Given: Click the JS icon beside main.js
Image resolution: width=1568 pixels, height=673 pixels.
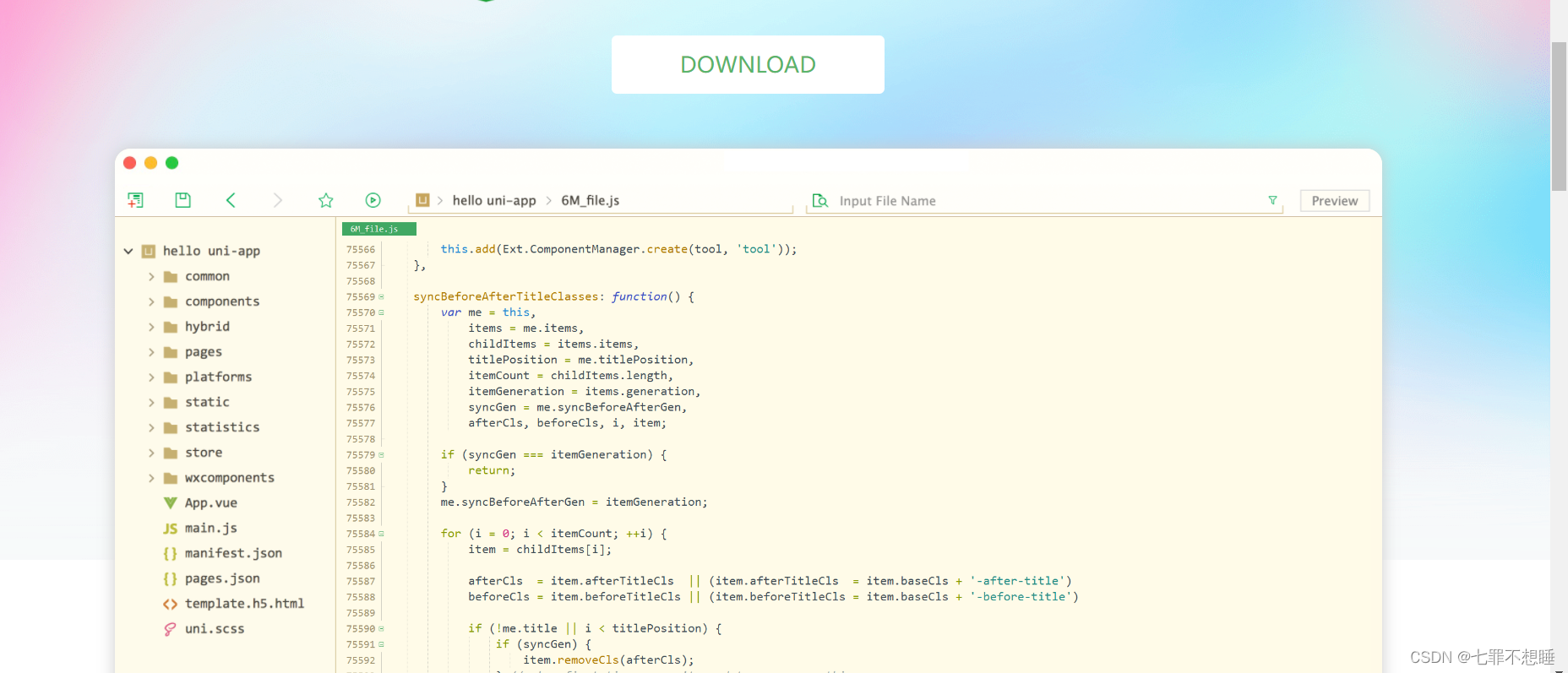Looking at the screenshot, I should tap(170, 529).
